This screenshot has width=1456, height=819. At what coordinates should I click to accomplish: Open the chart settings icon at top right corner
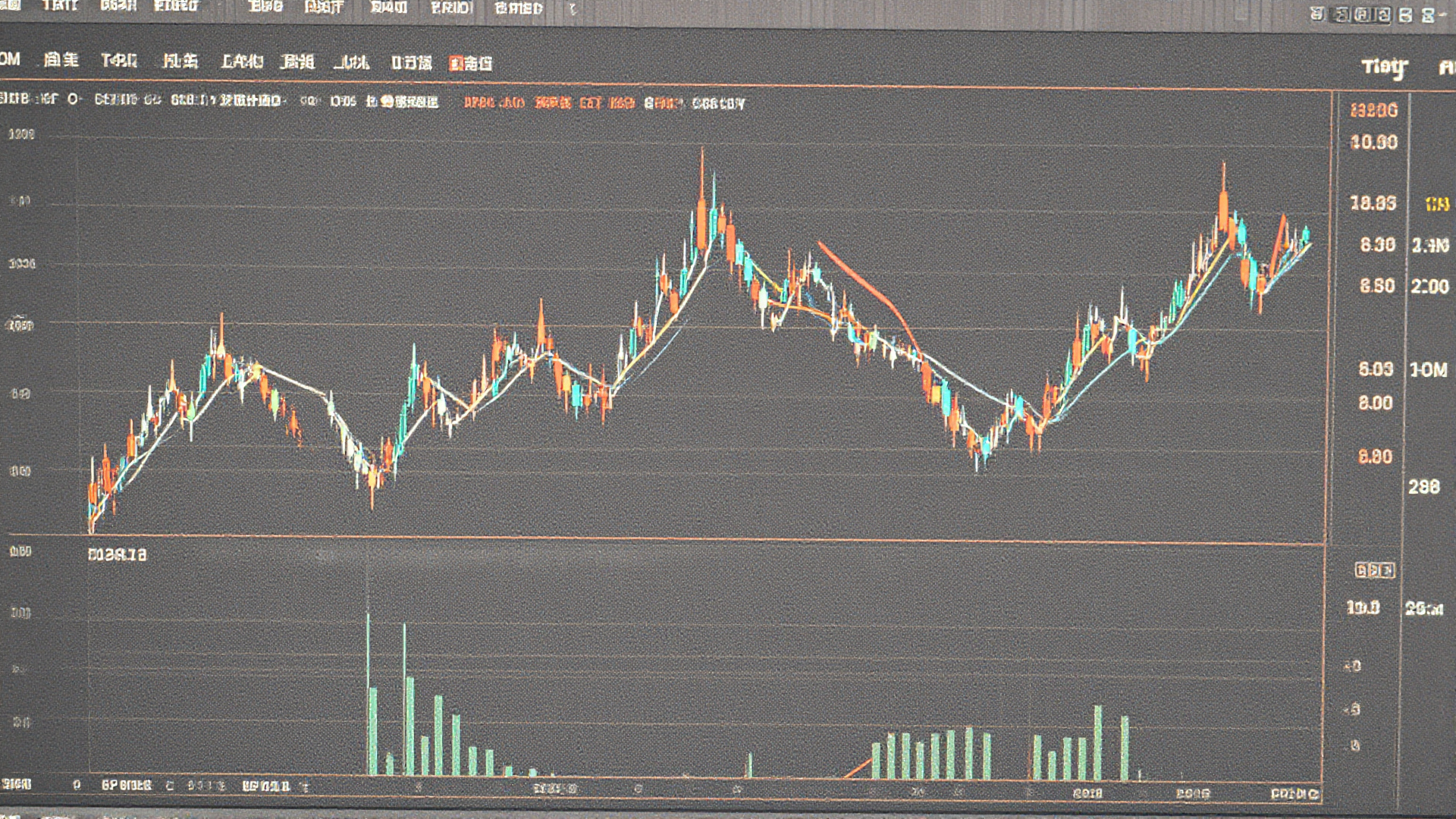(1429, 13)
